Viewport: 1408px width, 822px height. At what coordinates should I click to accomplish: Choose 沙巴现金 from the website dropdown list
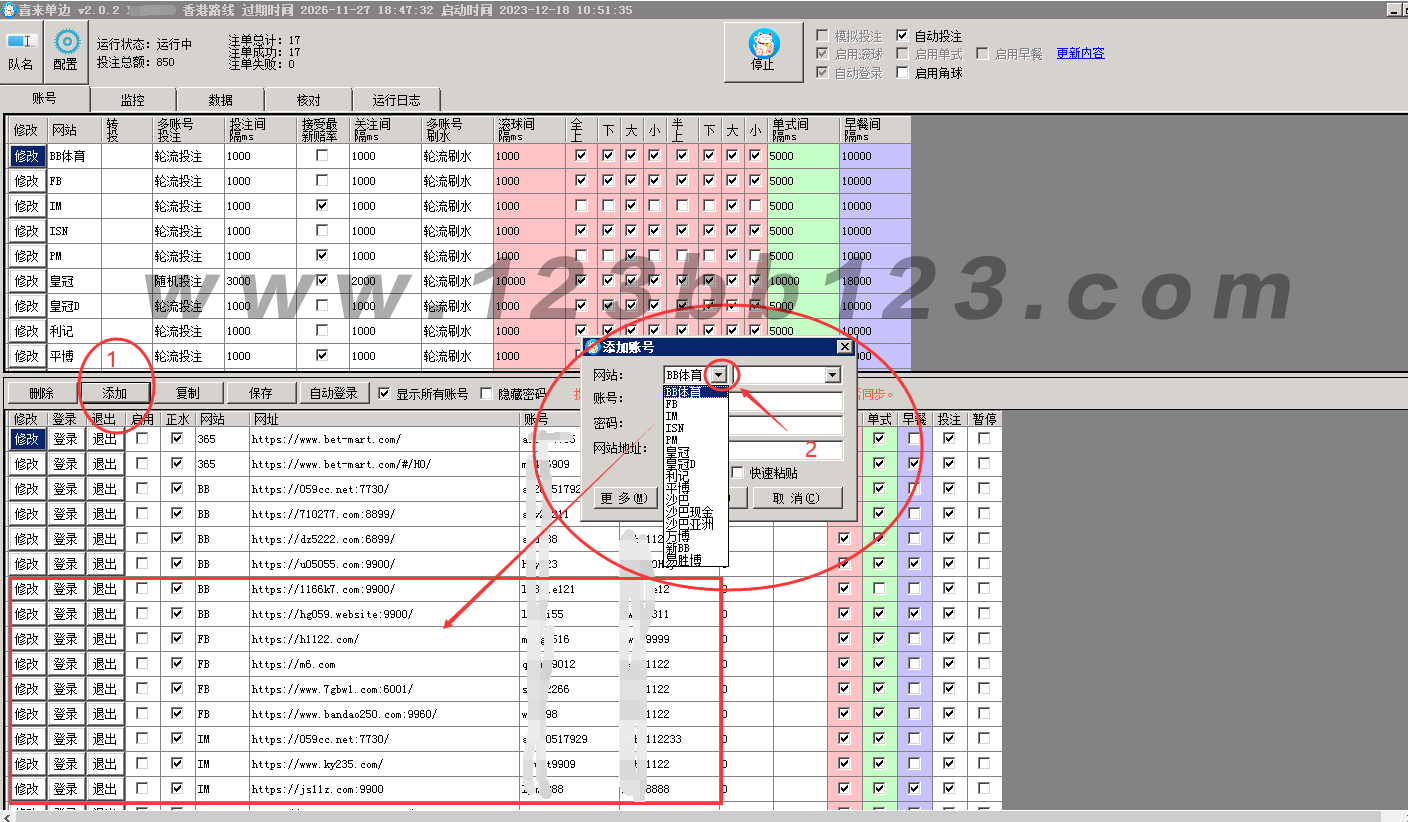696,512
